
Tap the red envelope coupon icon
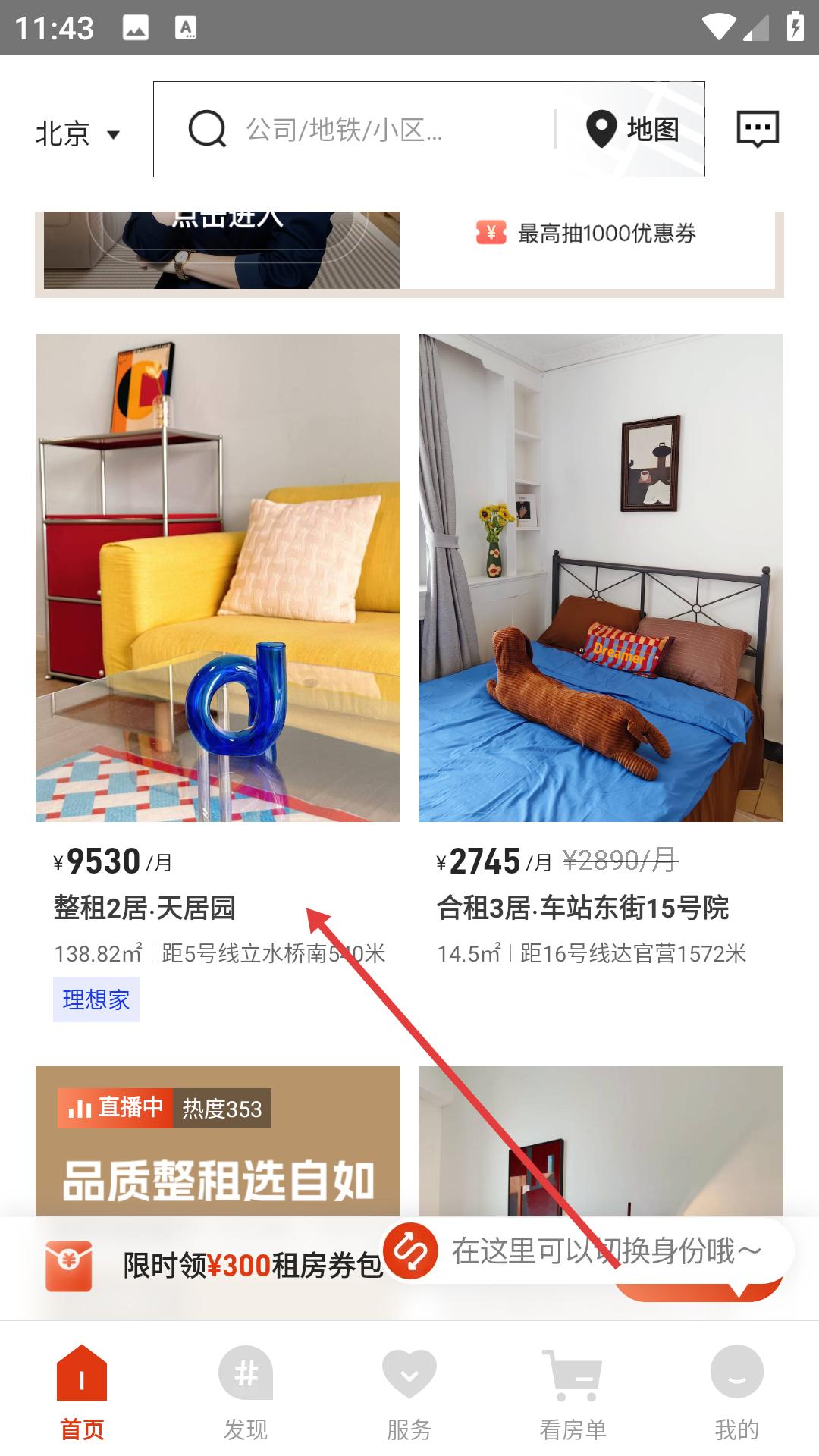pos(69,1266)
